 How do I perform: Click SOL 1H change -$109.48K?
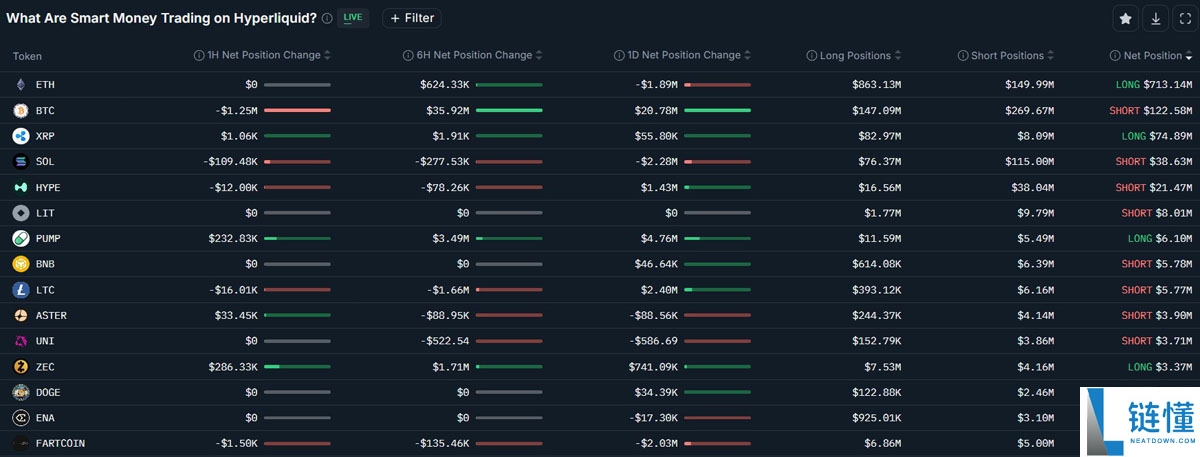[229, 161]
